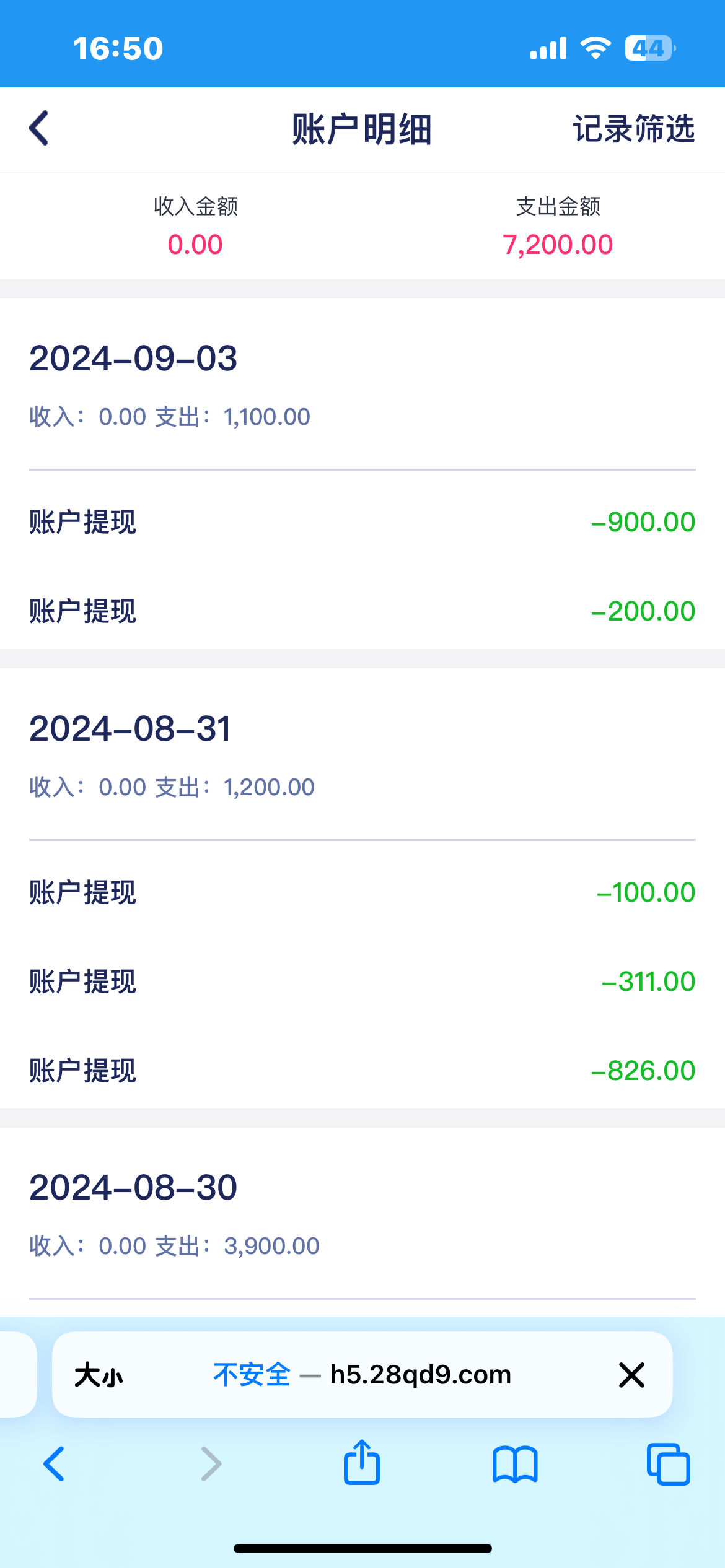
Task: Open the -900.00 账户提现 record
Action: coord(362,522)
